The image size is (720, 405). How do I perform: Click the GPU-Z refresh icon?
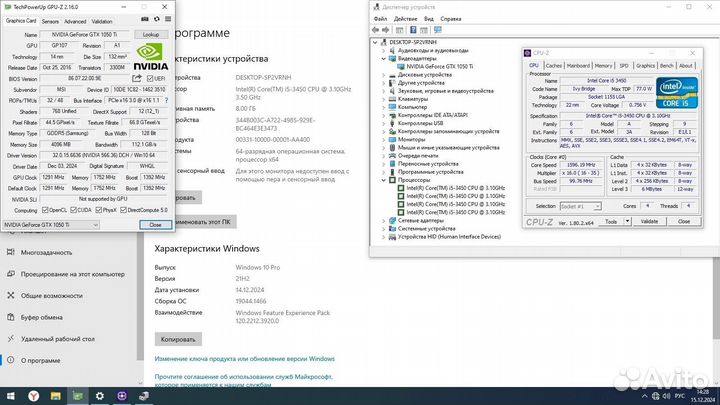click(157, 19)
